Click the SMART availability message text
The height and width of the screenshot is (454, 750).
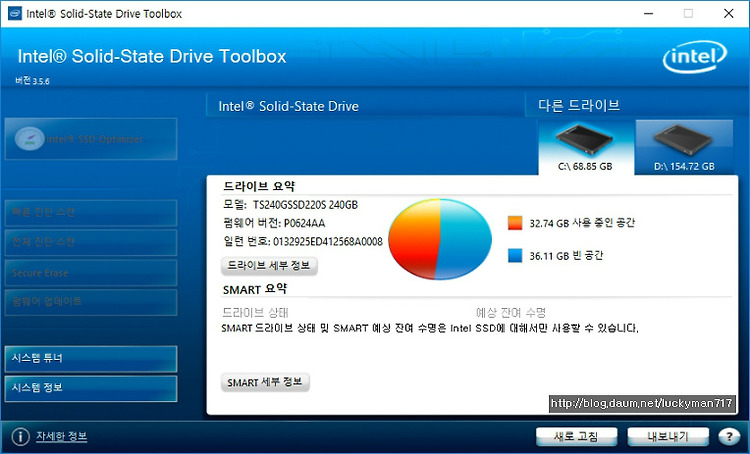click(x=430, y=328)
